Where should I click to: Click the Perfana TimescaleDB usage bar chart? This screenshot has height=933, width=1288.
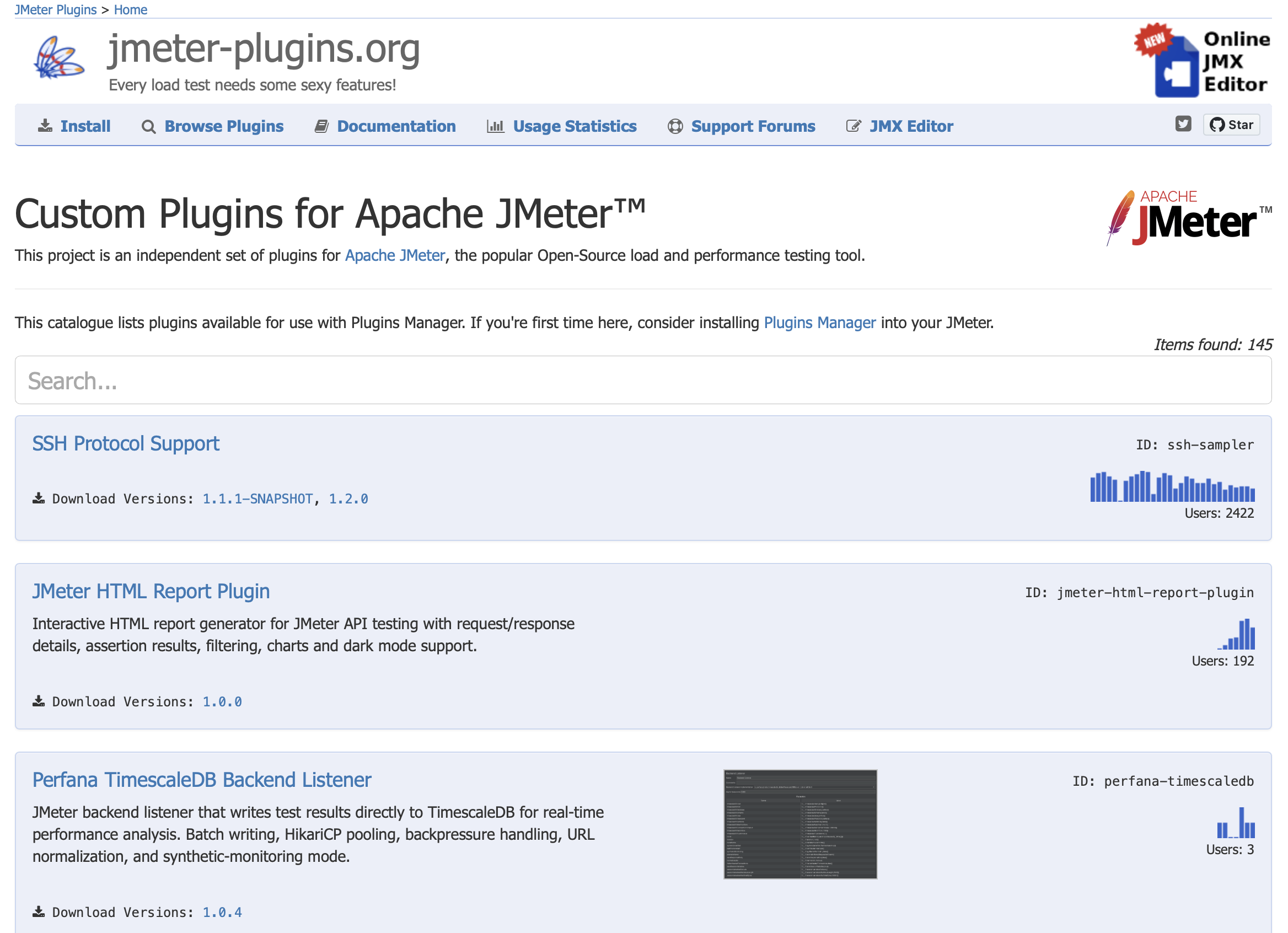tap(1236, 823)
